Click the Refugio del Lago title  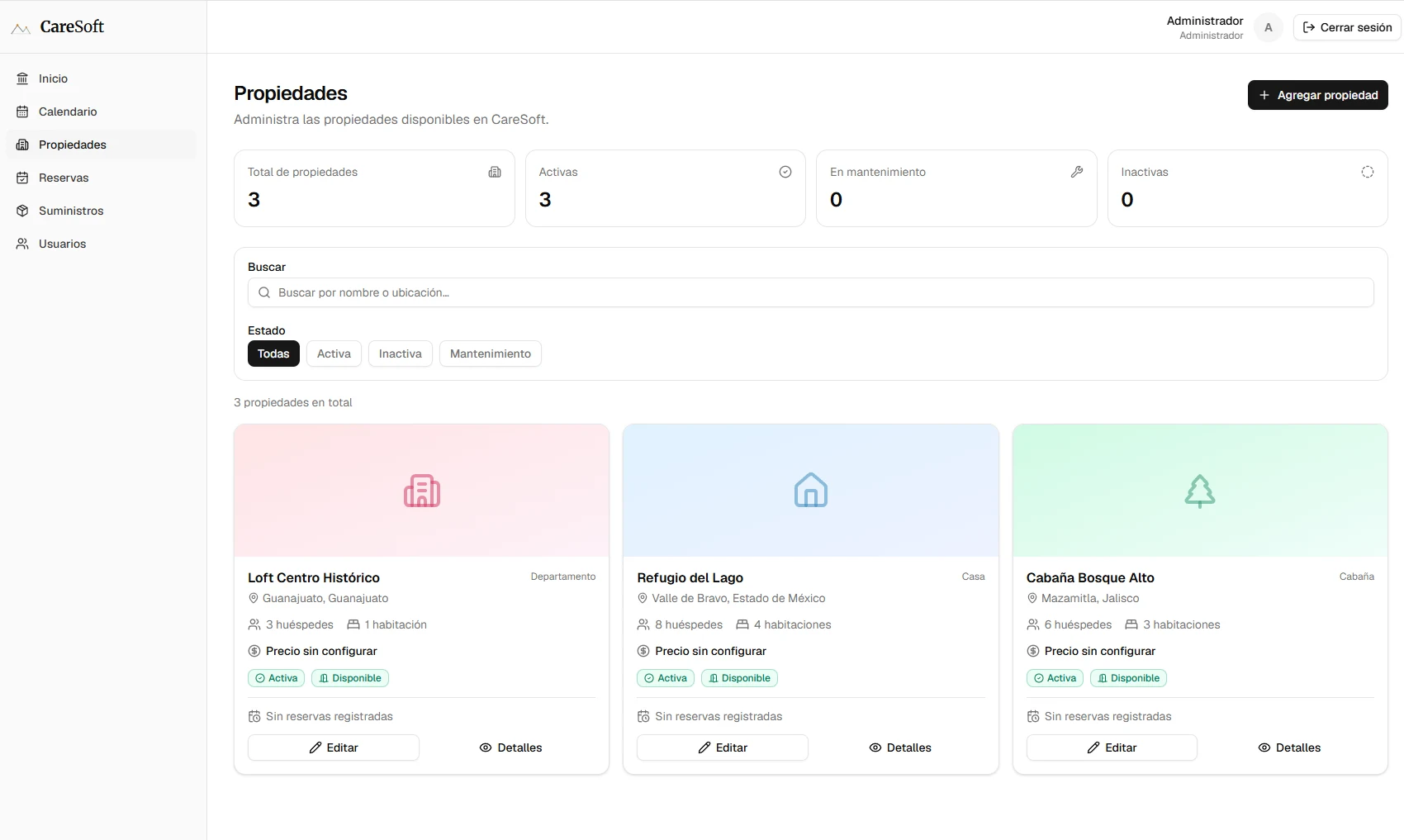tap(690, 577)
